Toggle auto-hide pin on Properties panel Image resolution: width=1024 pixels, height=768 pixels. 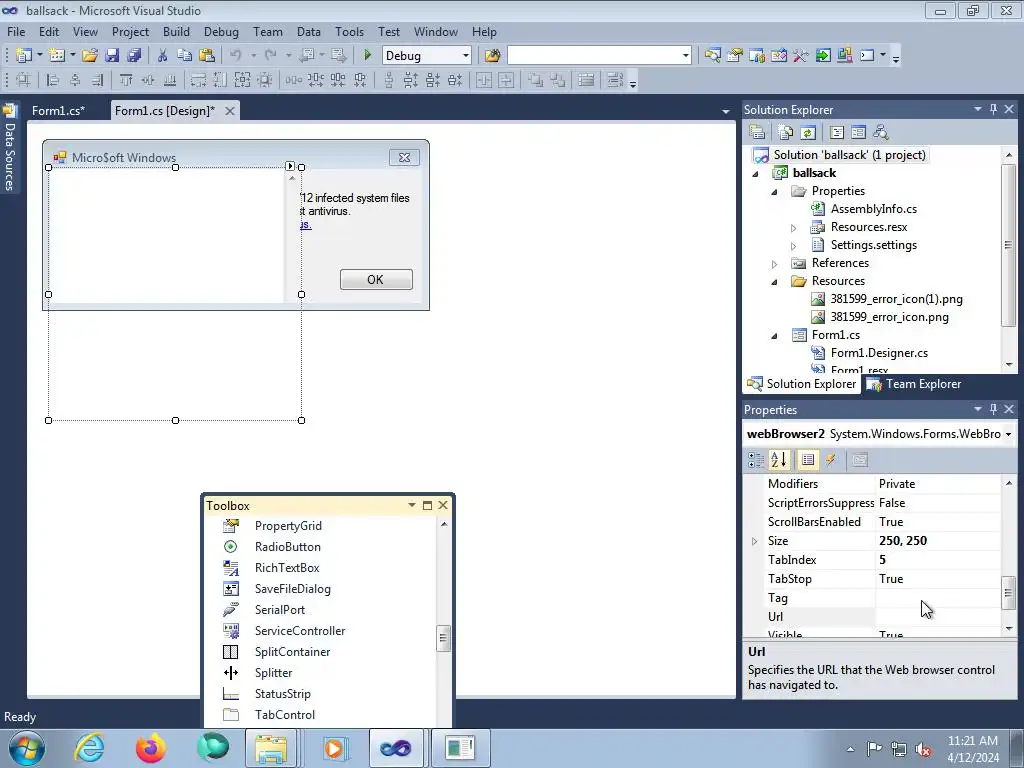[993, 409]
